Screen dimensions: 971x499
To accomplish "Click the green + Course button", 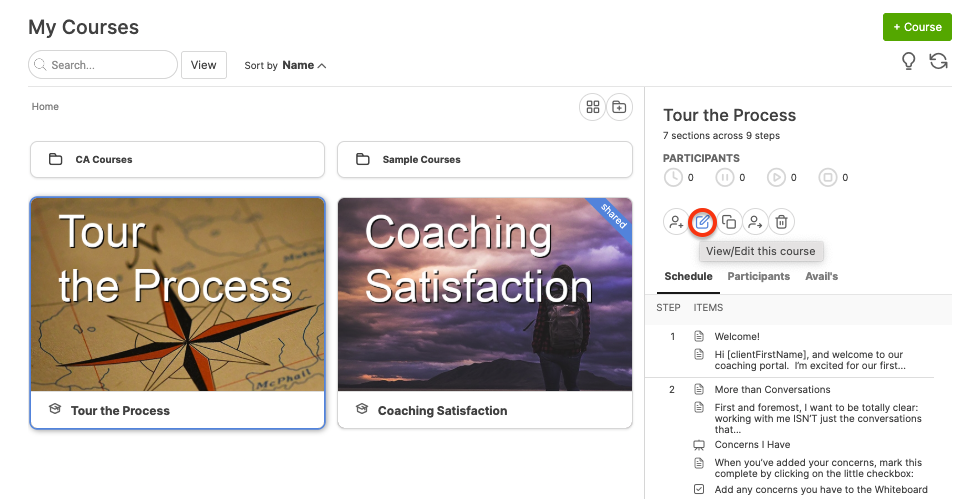I will (x=916, y=27).
